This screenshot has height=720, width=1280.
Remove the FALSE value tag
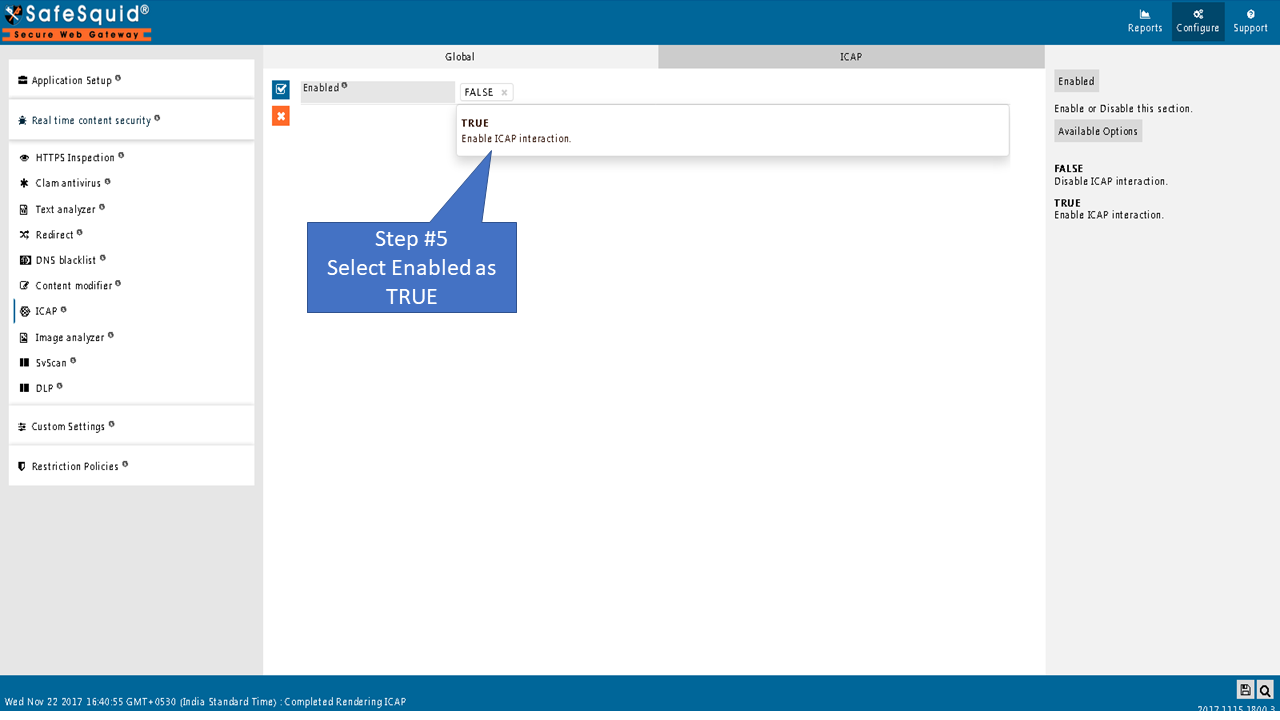click(504, 93)
